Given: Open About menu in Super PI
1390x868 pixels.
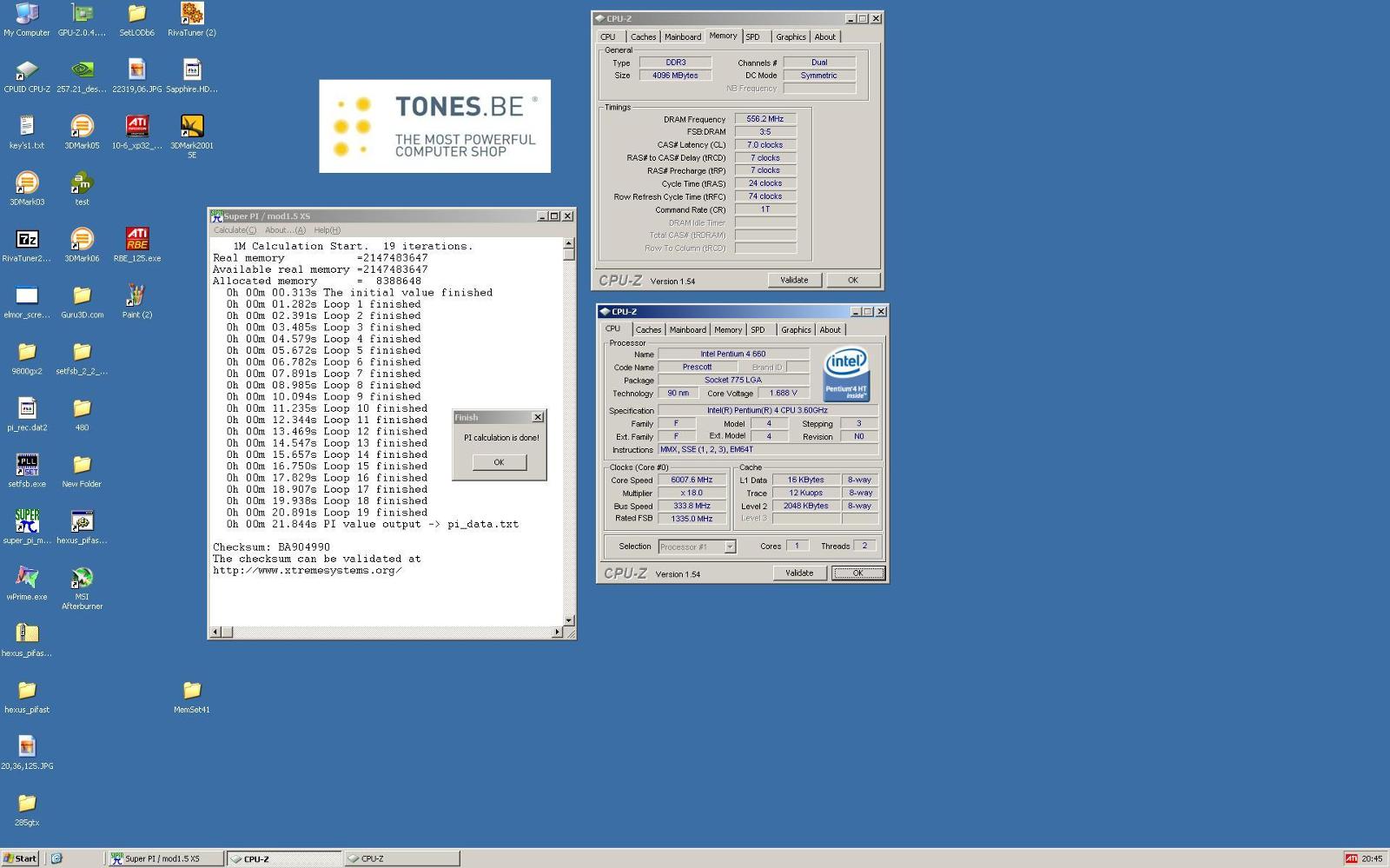Looking at the screenshot, I should [x=285, y=230].
